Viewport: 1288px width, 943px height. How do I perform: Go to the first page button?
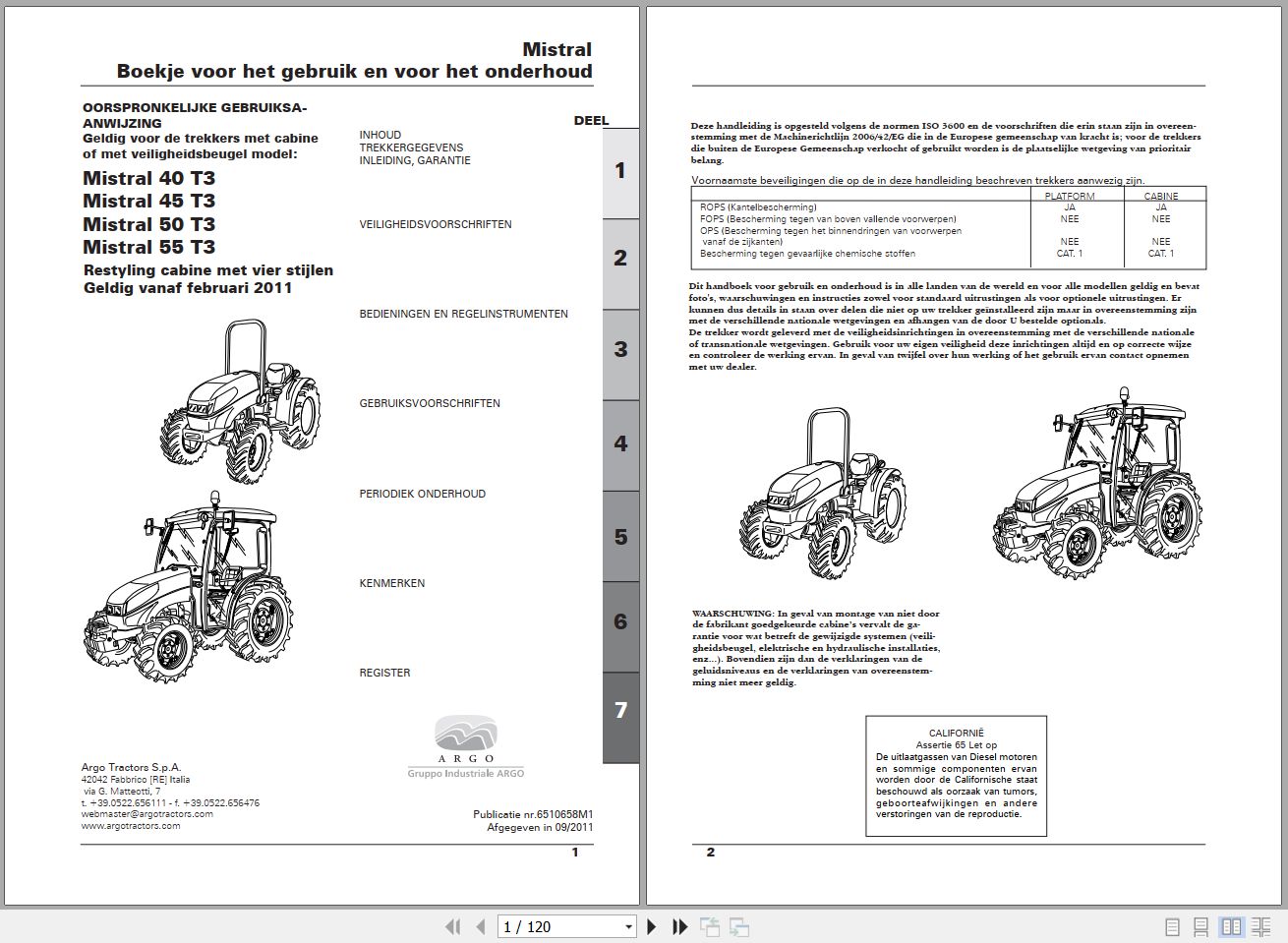(x=452, y=926)
